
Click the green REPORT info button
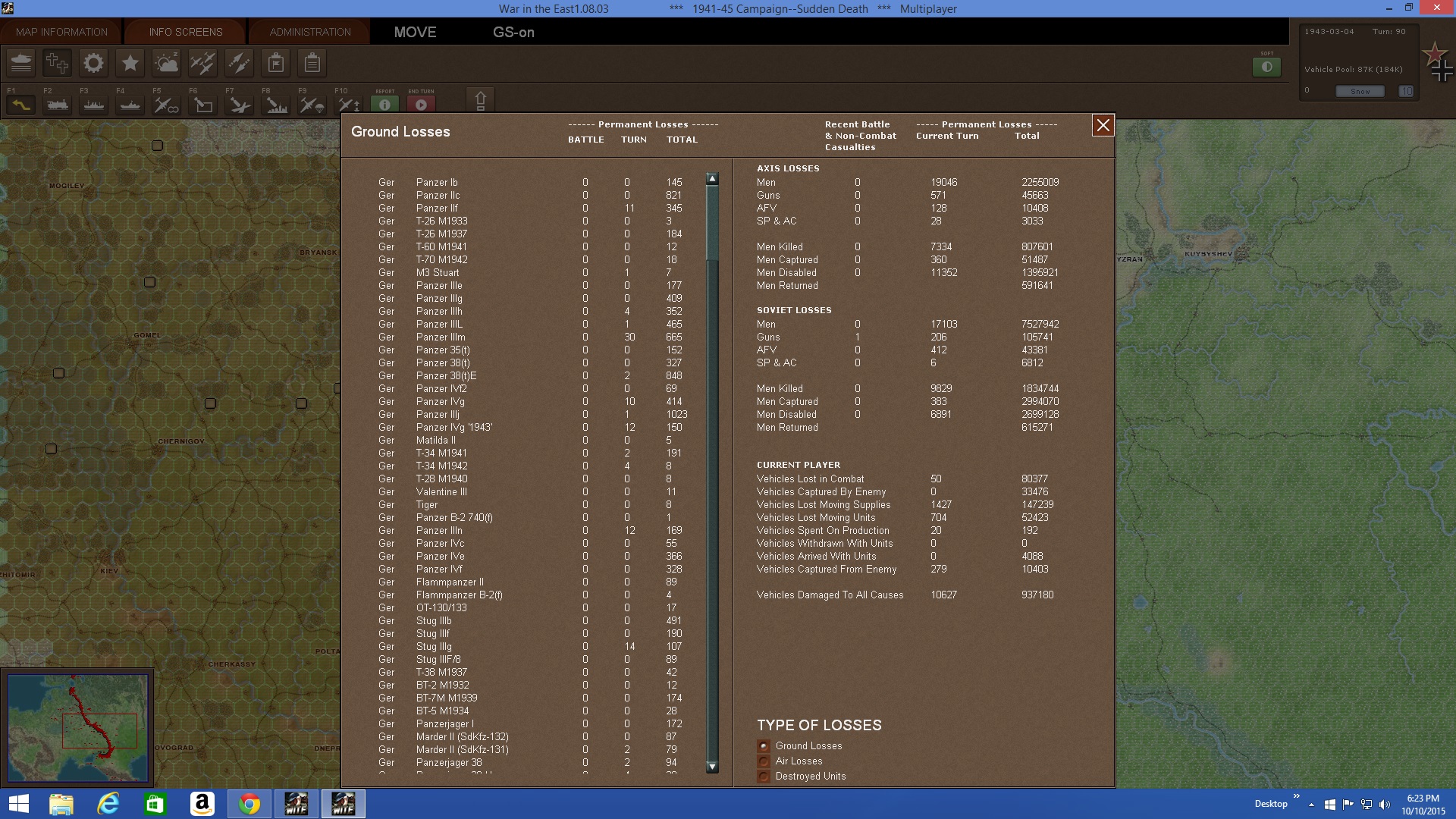[384, 105]
